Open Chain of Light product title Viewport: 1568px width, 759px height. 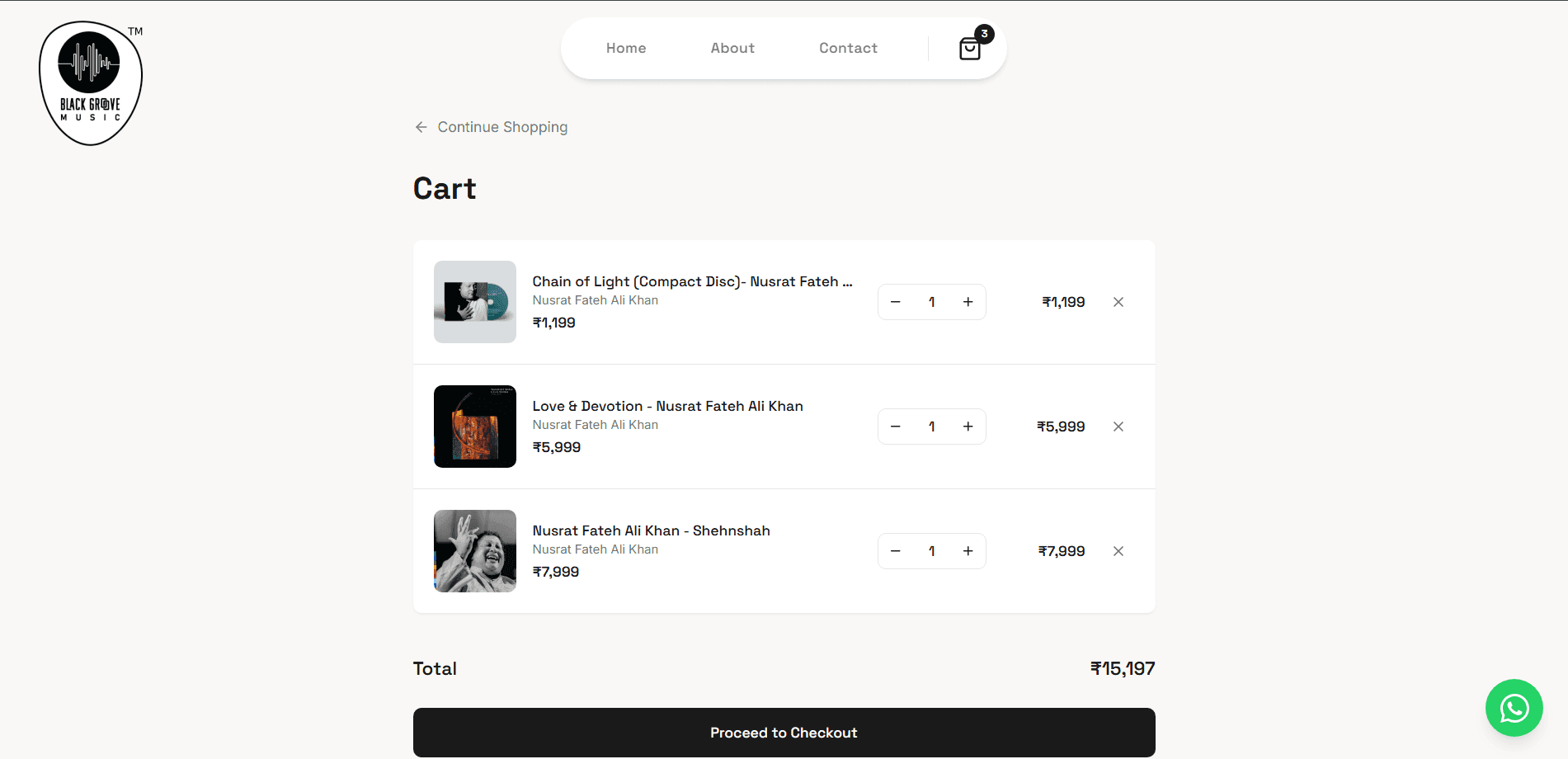pos(692,281)
